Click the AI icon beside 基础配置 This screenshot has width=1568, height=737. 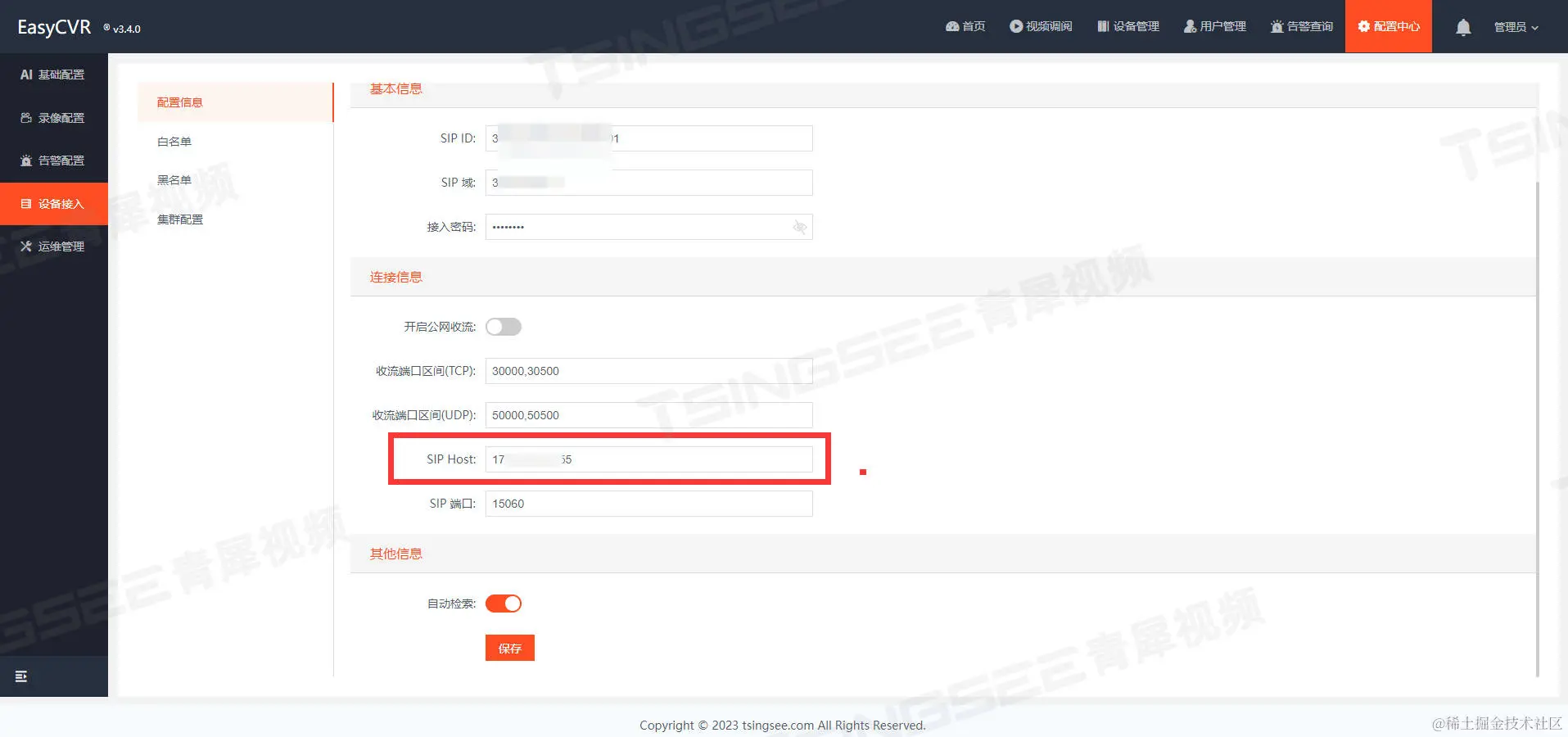click(26, 75)
